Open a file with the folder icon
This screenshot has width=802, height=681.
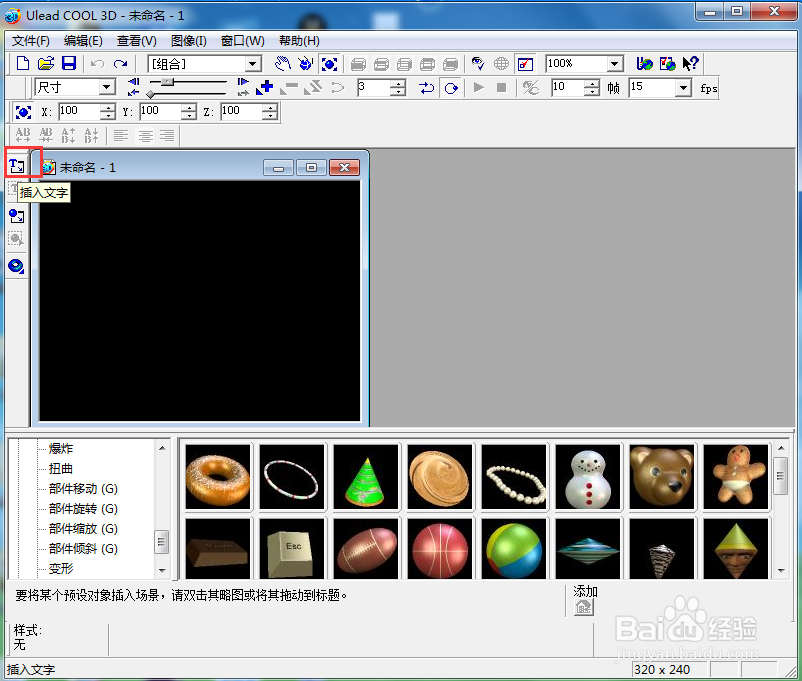[x=46, y=63]
